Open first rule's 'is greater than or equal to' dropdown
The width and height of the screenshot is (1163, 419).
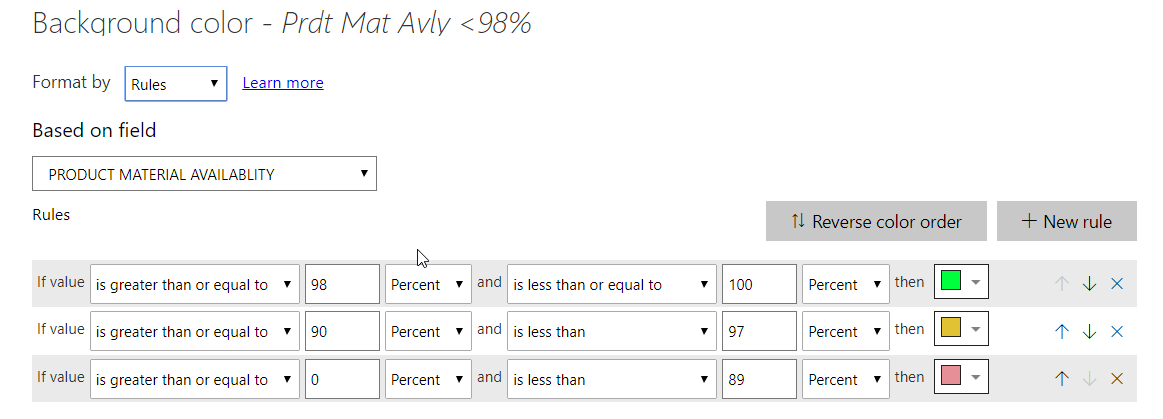point(195,284)
